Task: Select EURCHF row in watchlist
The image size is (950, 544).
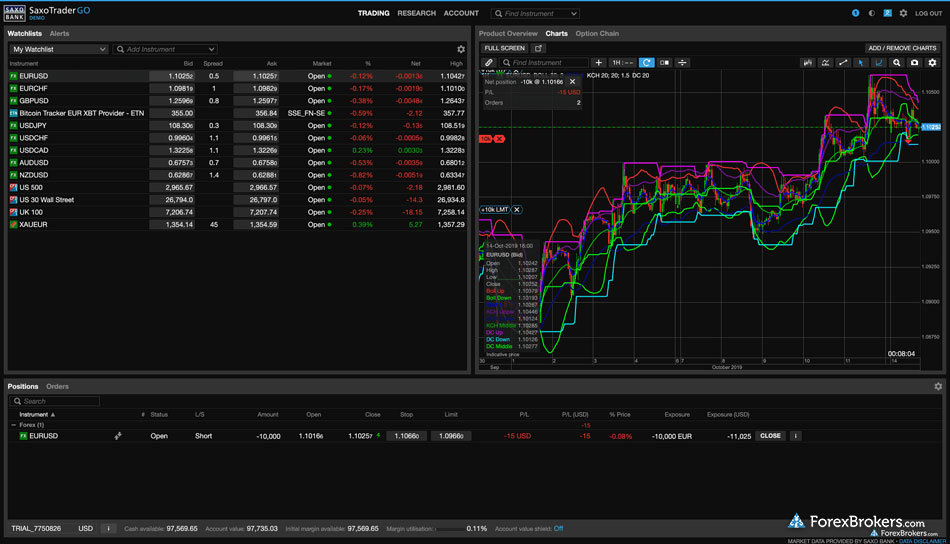Action: click(236, 88)
